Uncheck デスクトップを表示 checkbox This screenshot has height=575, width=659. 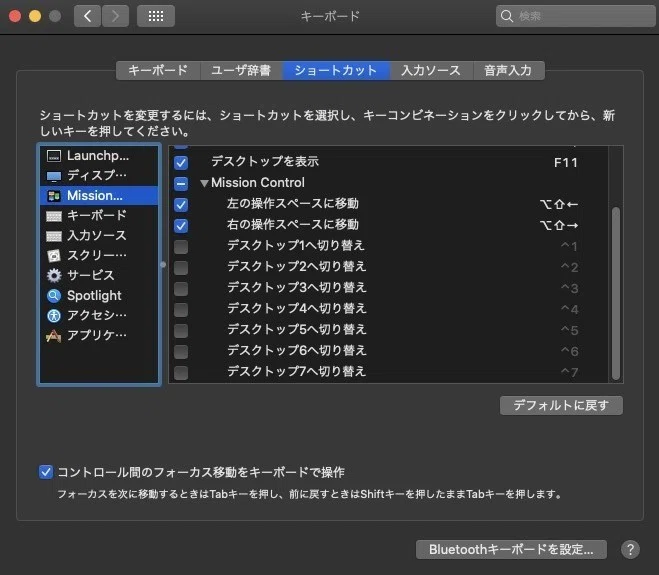181,163
